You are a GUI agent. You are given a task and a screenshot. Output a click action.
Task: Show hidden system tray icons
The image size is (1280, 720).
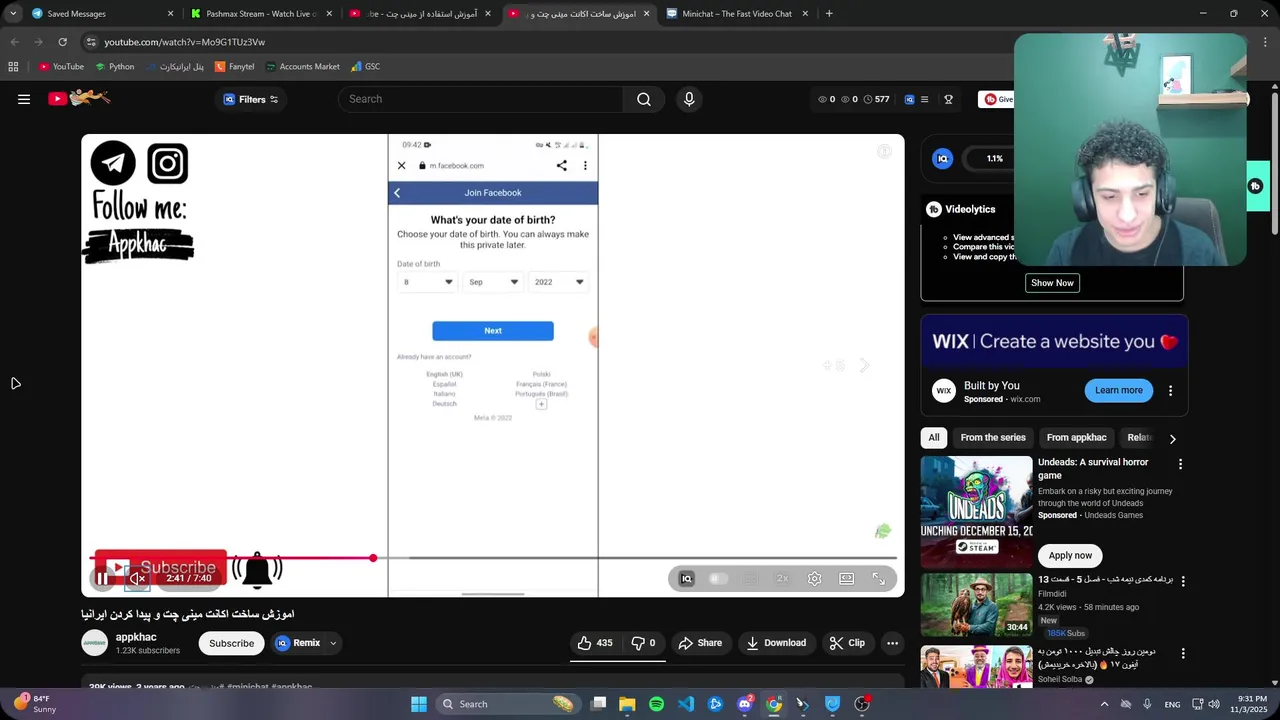tap(1104, 704)
